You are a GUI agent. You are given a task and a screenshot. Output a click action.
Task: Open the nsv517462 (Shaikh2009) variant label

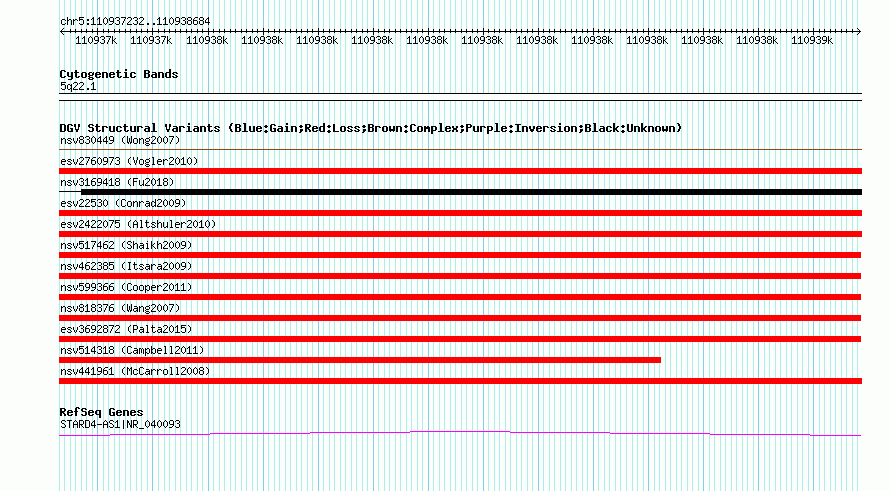pos(126,245)
